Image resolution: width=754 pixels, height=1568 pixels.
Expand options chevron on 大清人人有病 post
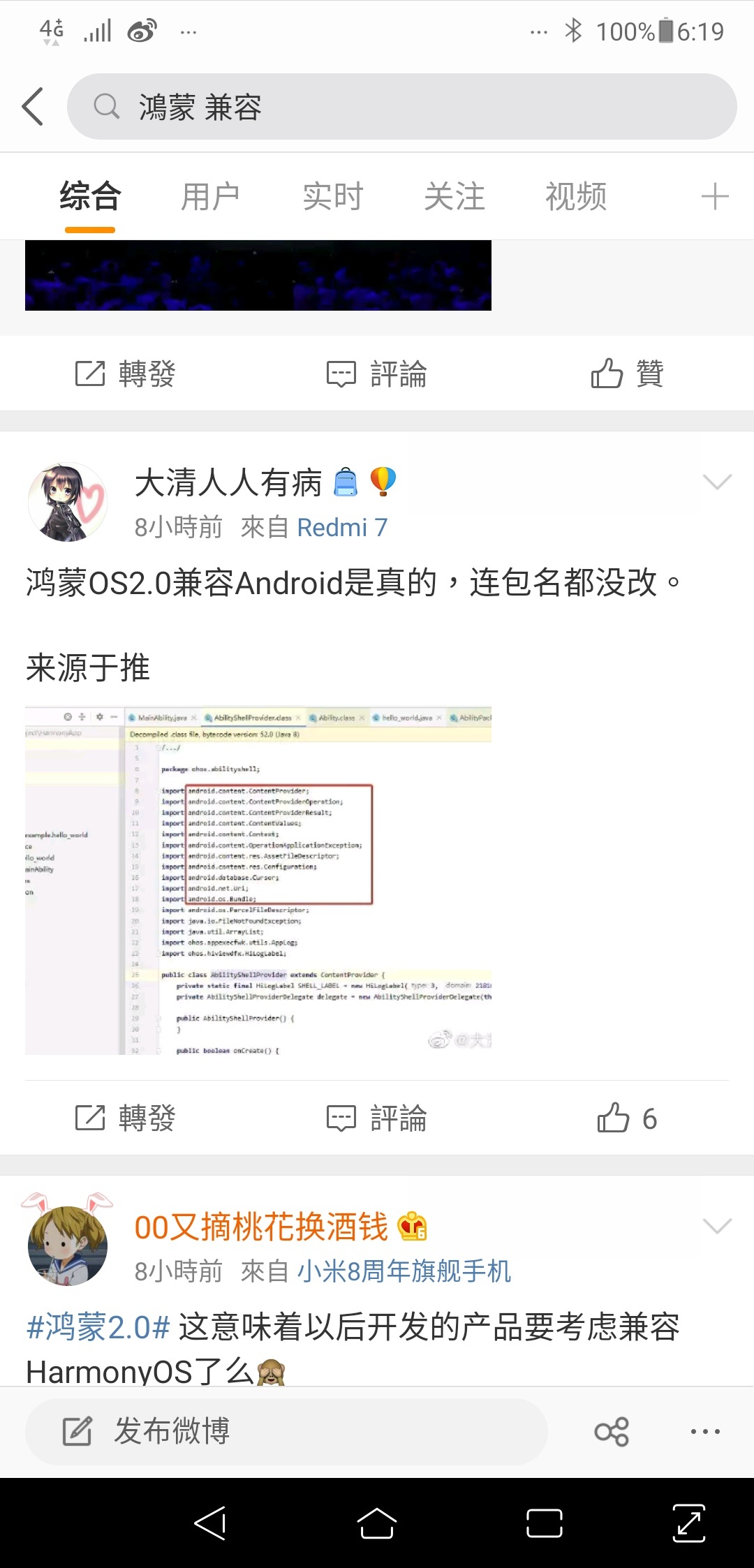tap(717, 482)
